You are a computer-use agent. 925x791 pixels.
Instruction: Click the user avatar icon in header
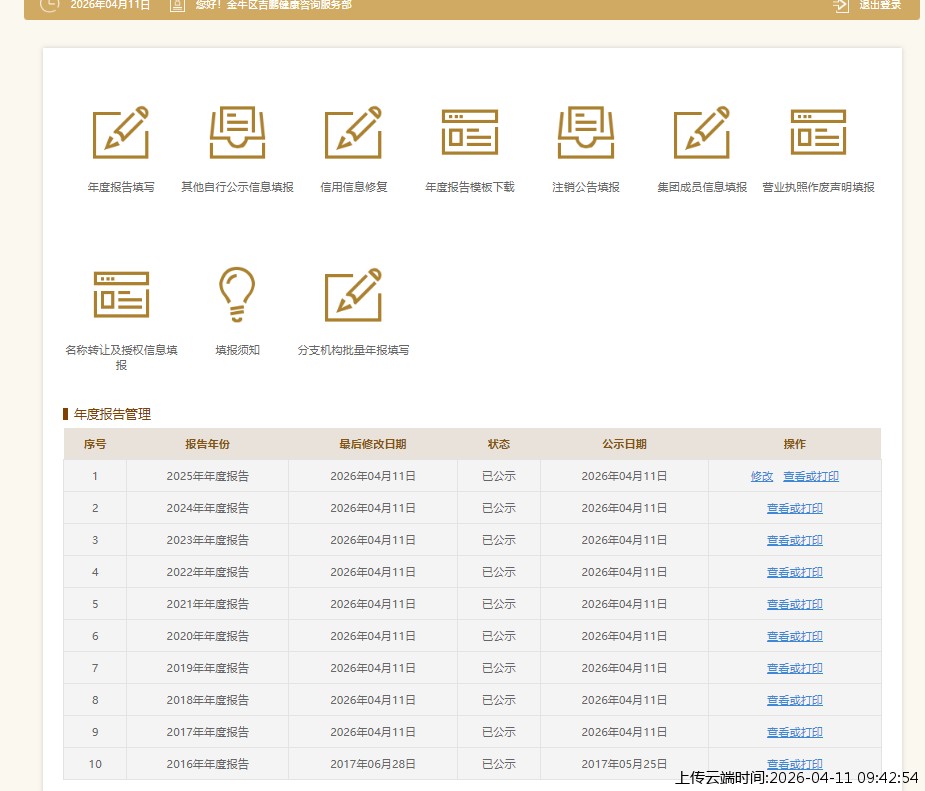pos(177,5)
